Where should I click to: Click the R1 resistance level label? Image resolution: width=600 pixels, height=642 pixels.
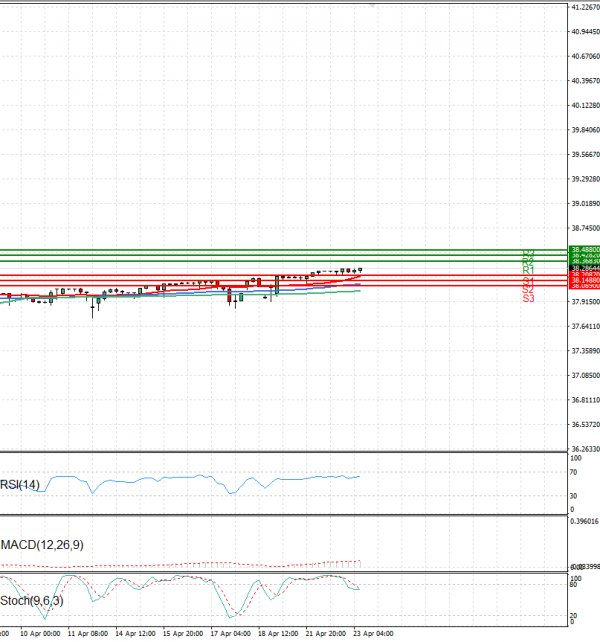click(528, 270)
